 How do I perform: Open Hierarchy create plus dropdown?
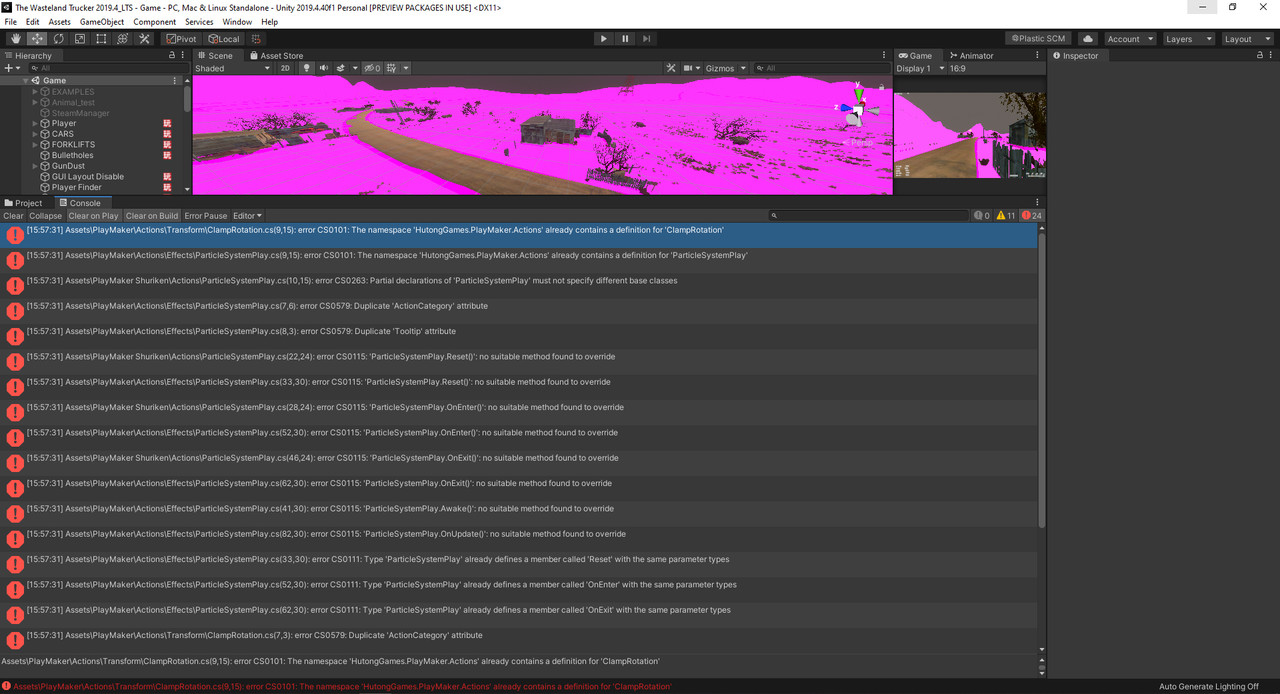click(10, 68)
